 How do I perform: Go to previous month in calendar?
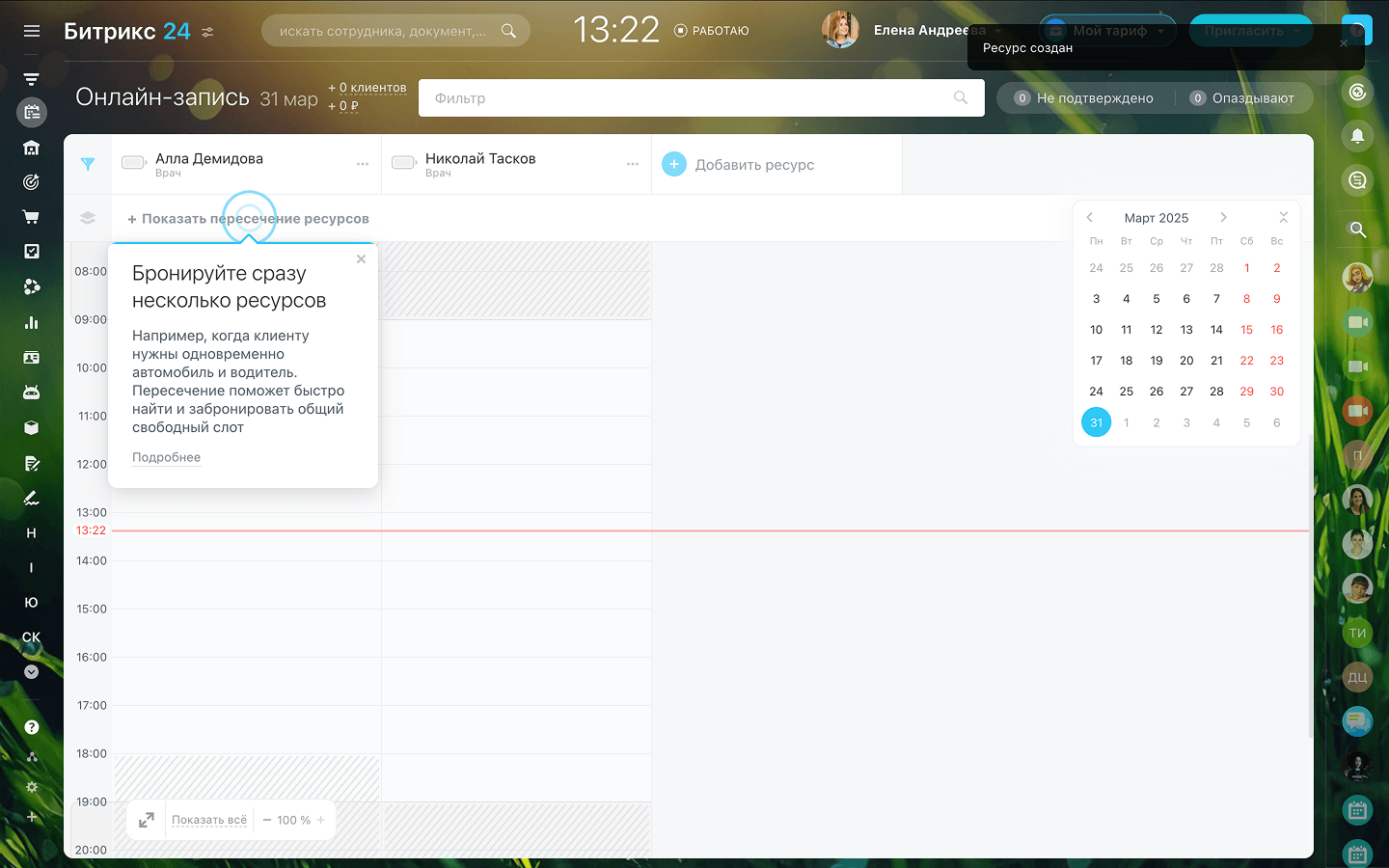pos(1090,218)
